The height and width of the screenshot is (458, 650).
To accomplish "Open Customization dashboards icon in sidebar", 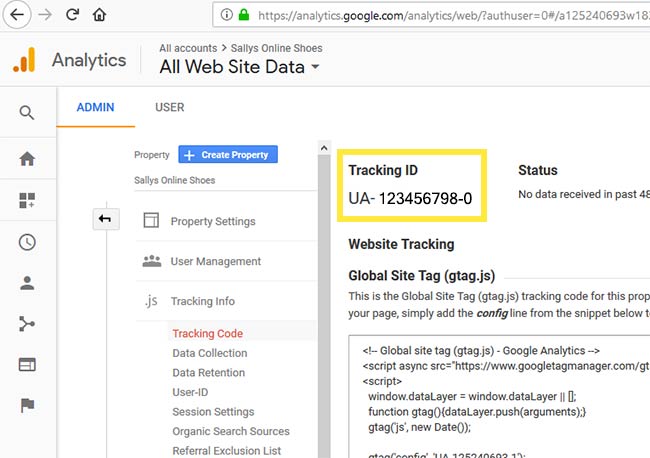I will pos(27,201).
